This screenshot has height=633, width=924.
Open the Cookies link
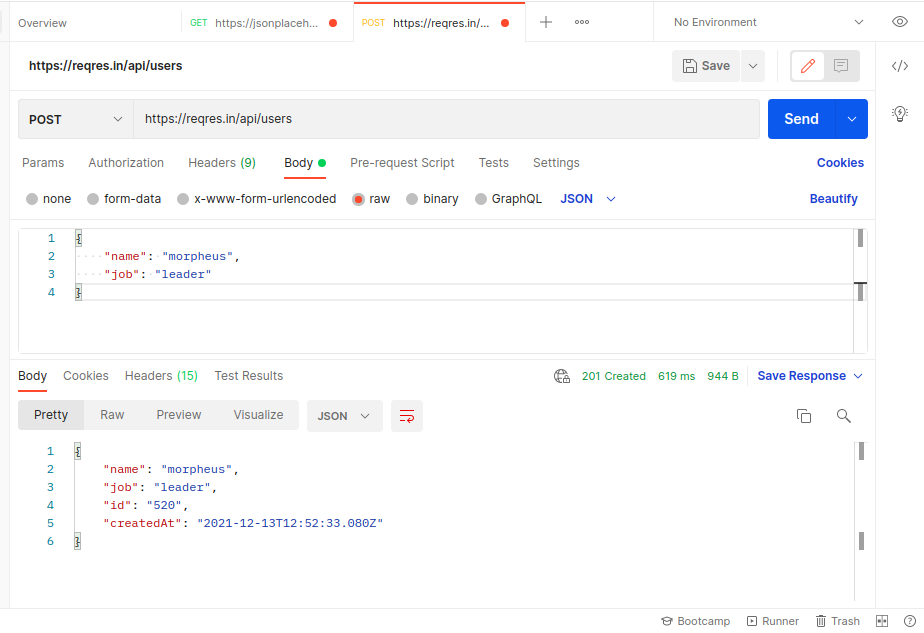(840, 163)
